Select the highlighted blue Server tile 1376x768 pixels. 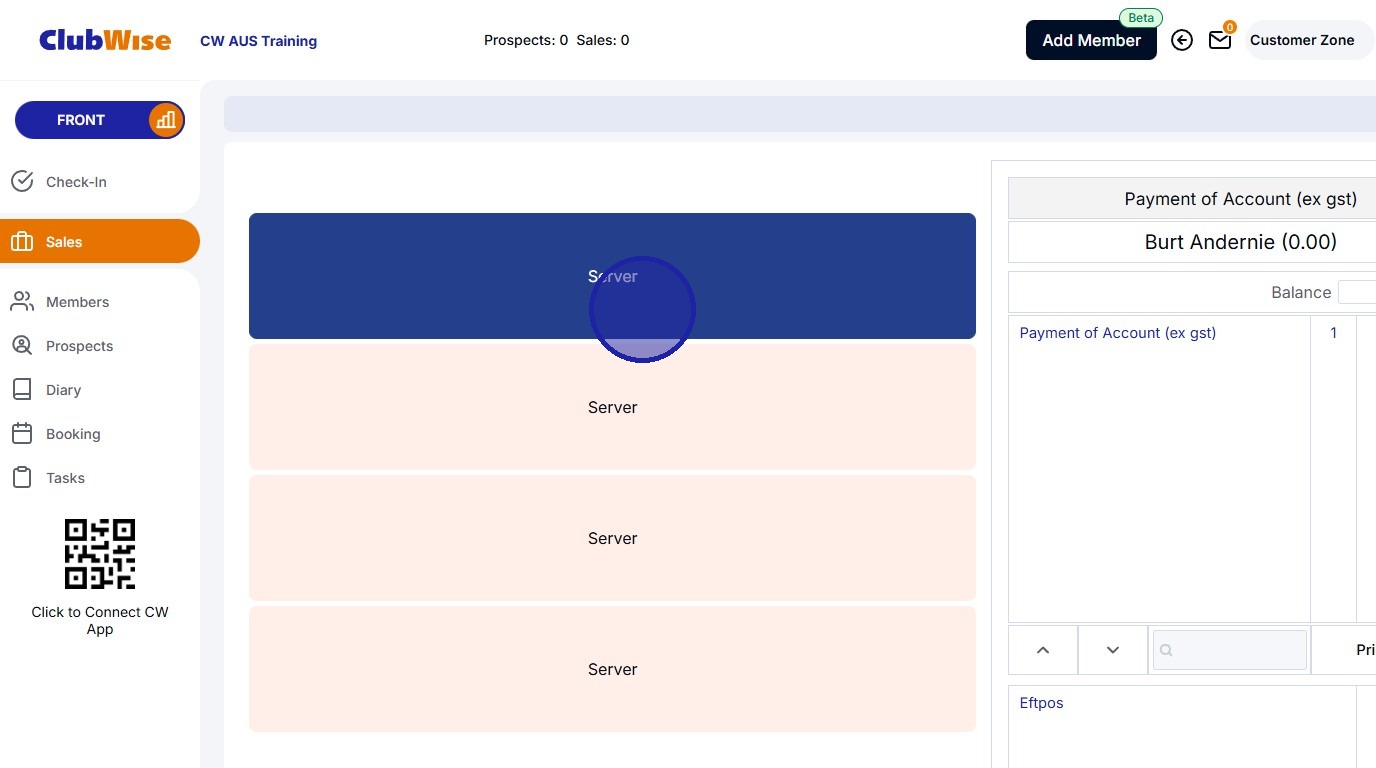tap(612, 276)
